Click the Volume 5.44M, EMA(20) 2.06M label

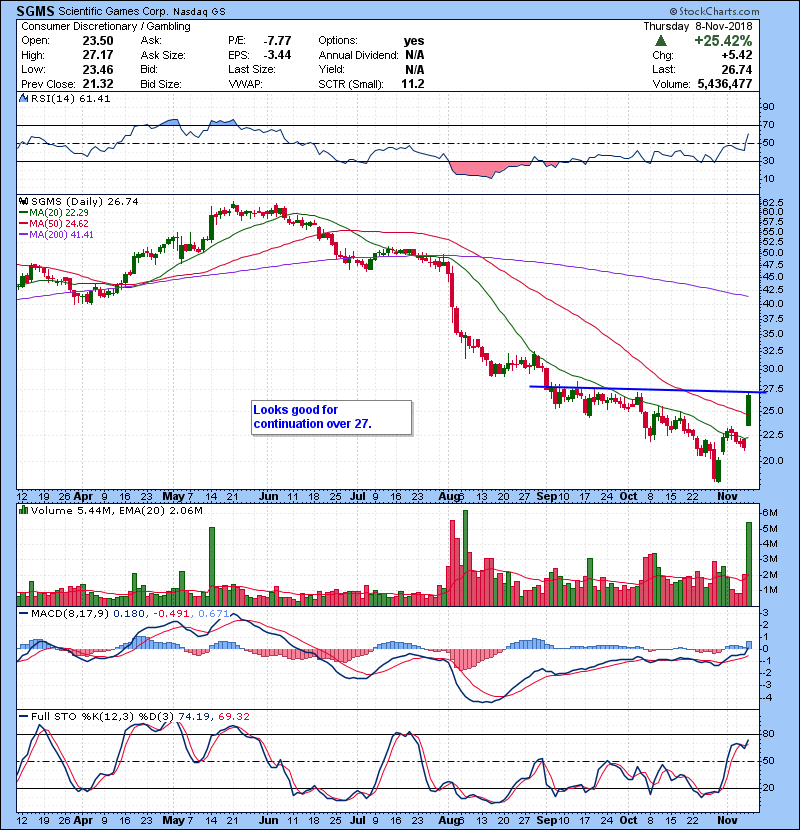coord(116,511)
